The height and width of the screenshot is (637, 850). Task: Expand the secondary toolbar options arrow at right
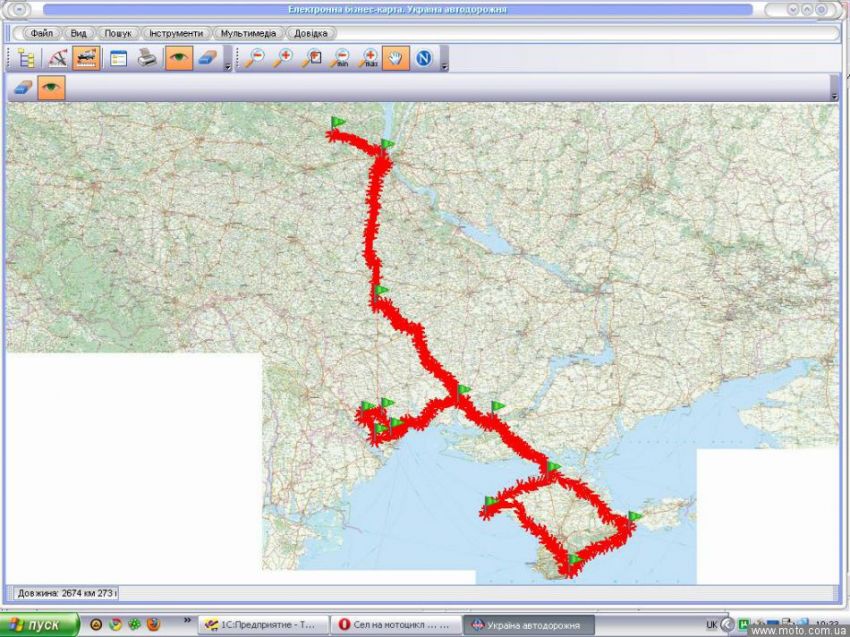tap(834, 96)
